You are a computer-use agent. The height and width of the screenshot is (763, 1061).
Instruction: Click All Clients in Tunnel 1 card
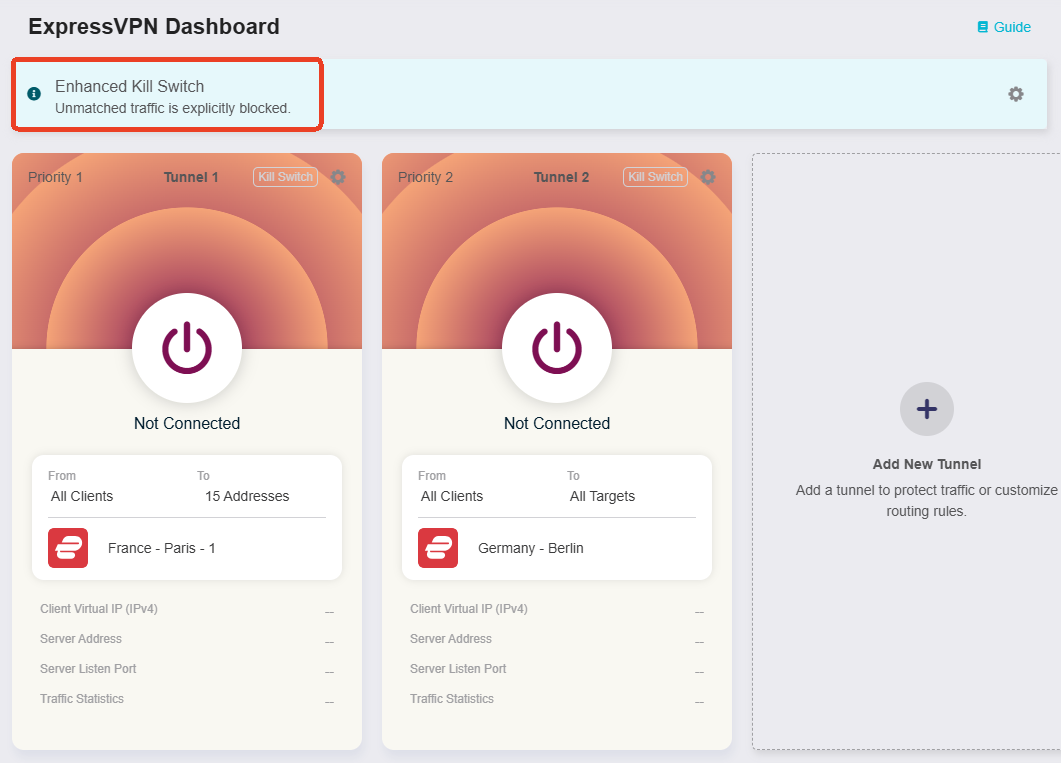[82, 496]
